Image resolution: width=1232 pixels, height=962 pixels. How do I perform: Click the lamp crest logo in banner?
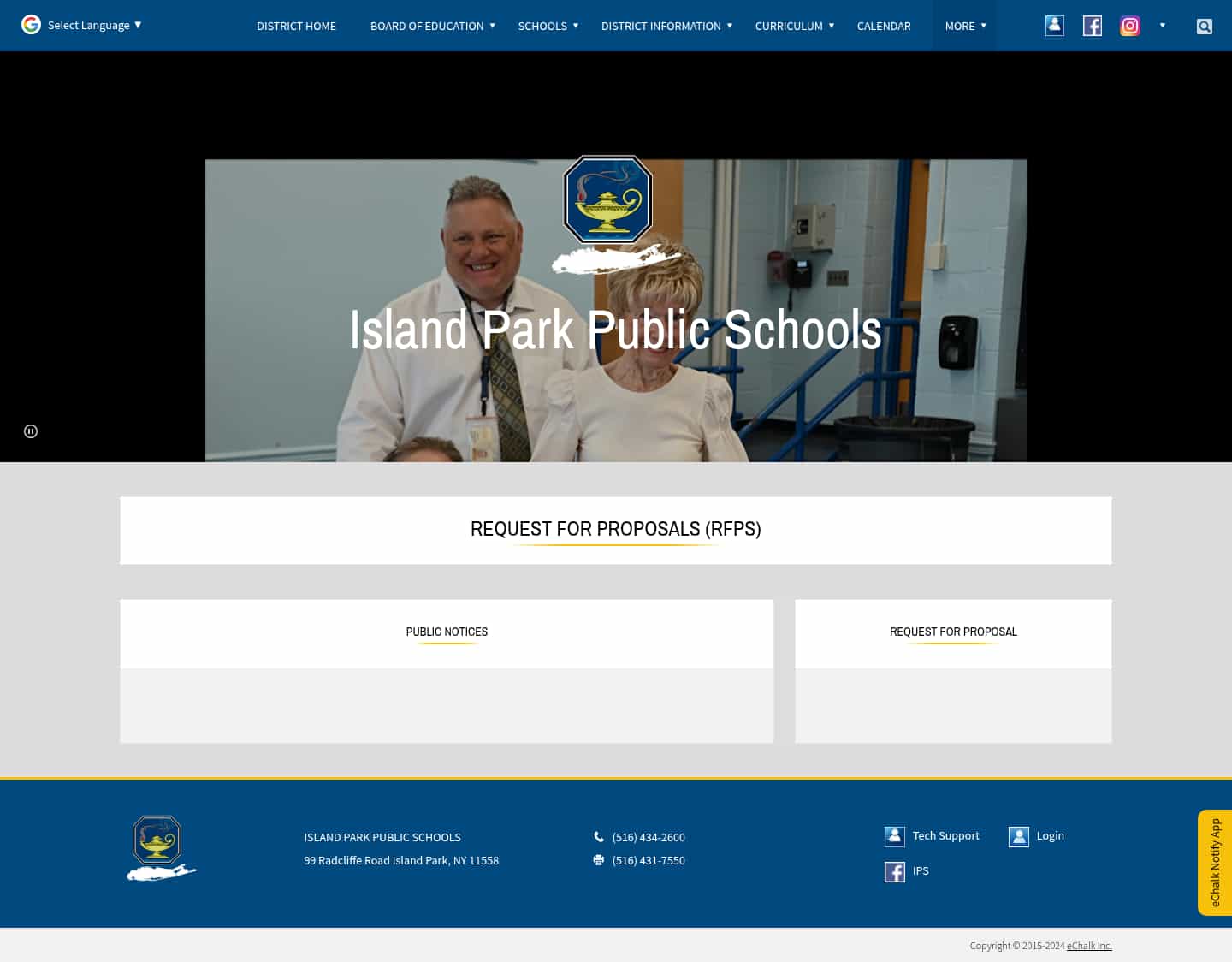click(608, 199)
